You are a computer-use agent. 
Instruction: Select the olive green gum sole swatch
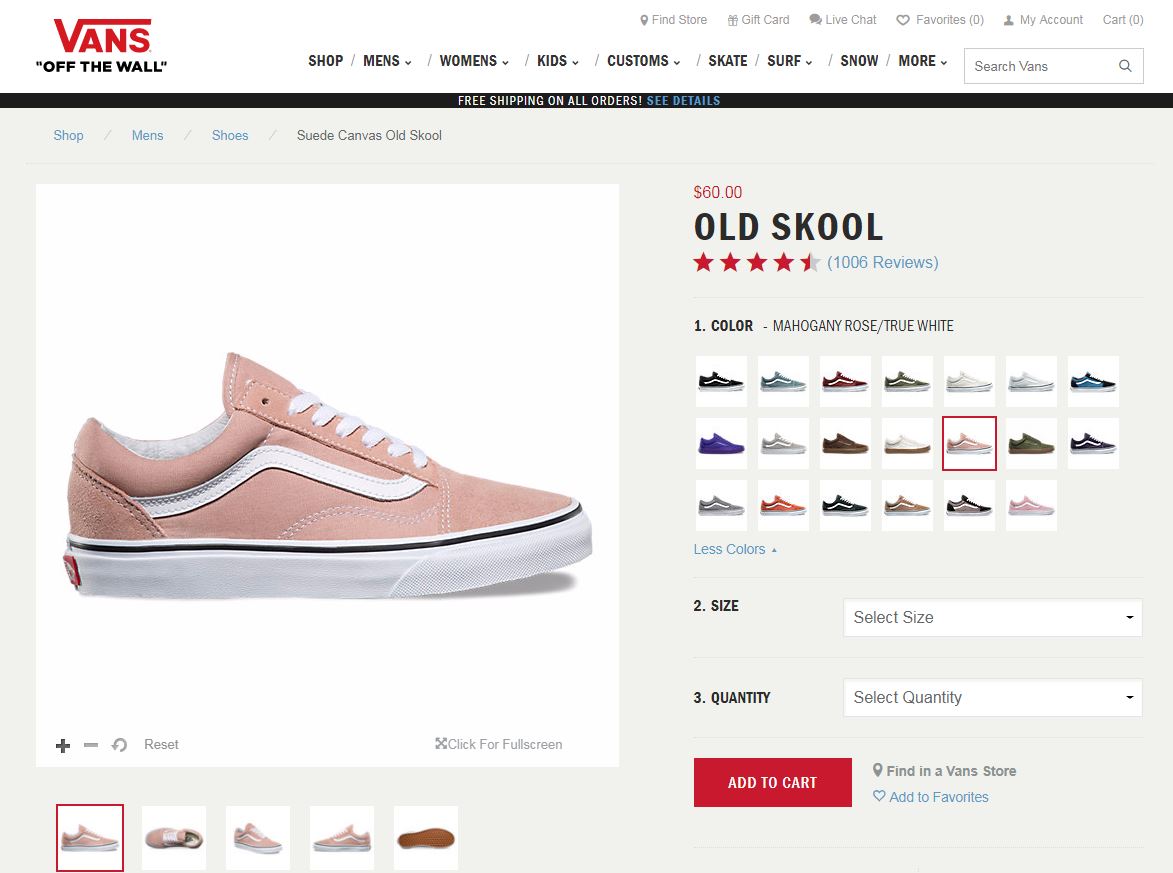(x=1031, y=444)
